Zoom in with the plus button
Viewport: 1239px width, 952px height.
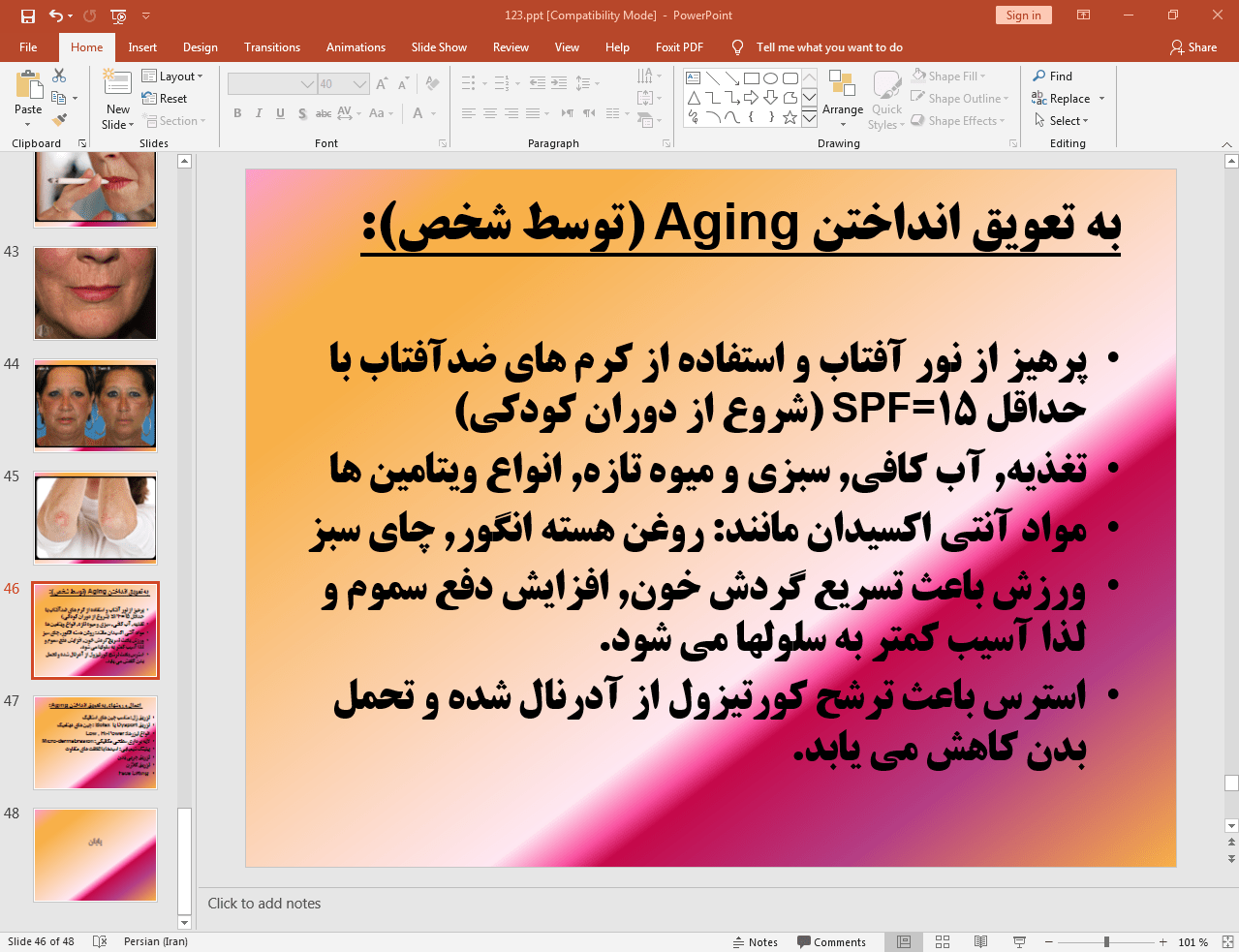(x=1163, y=942)
